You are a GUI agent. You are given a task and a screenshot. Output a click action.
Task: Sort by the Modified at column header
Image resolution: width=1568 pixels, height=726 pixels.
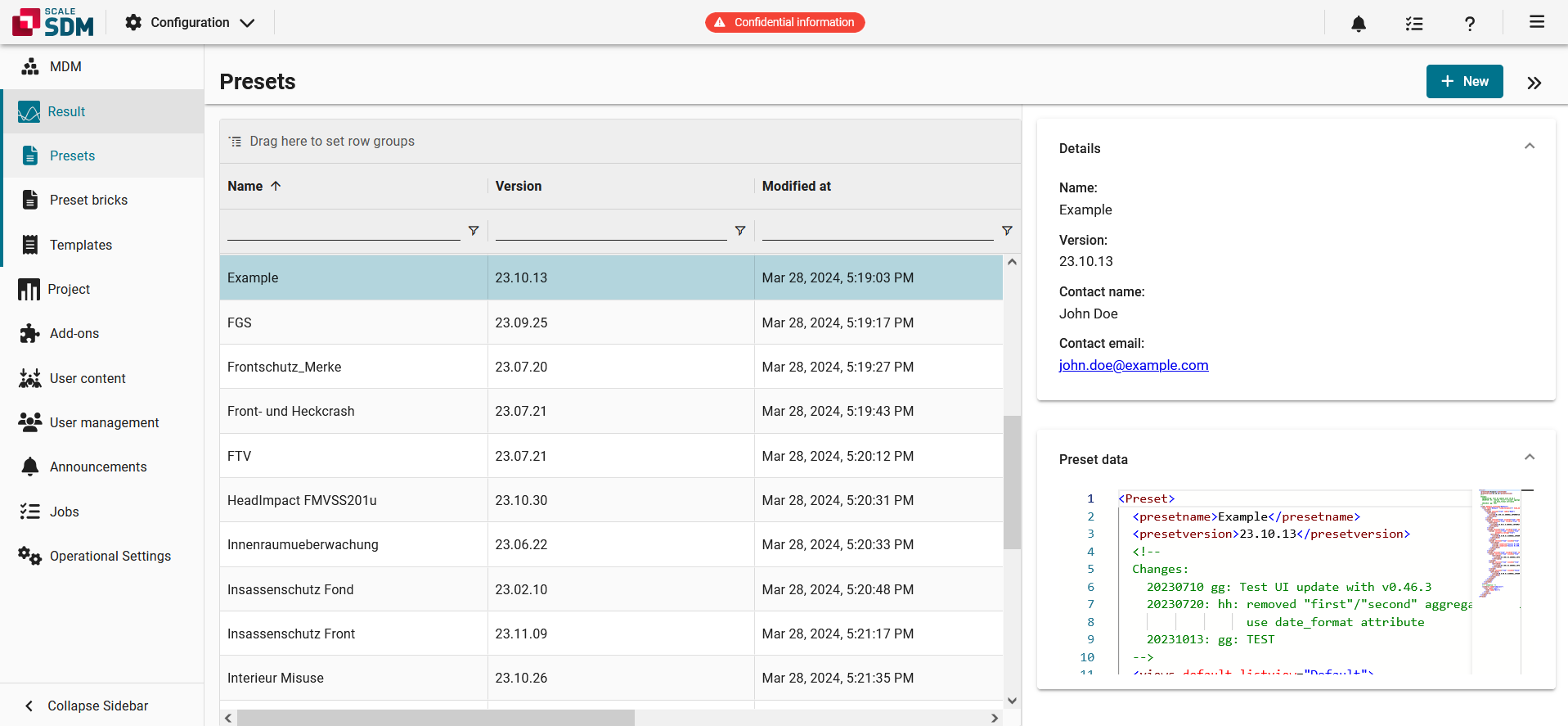coord(887,186)
